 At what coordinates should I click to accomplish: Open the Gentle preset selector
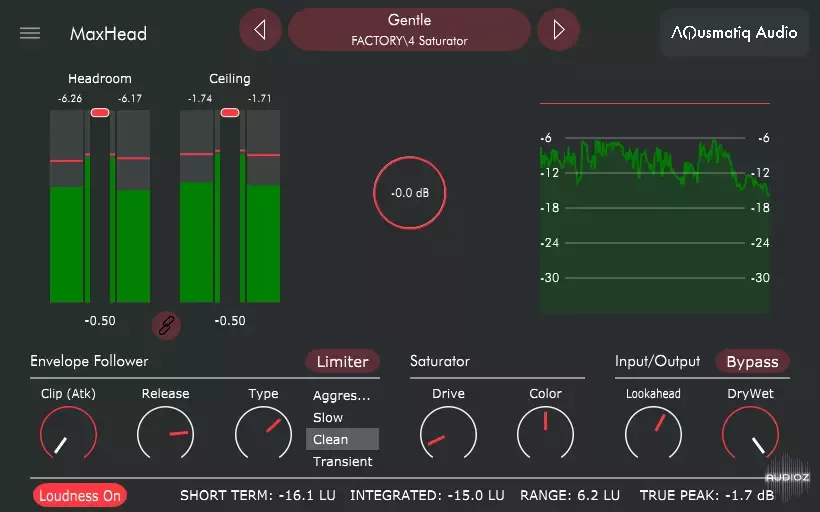click(x=409, y=30)
